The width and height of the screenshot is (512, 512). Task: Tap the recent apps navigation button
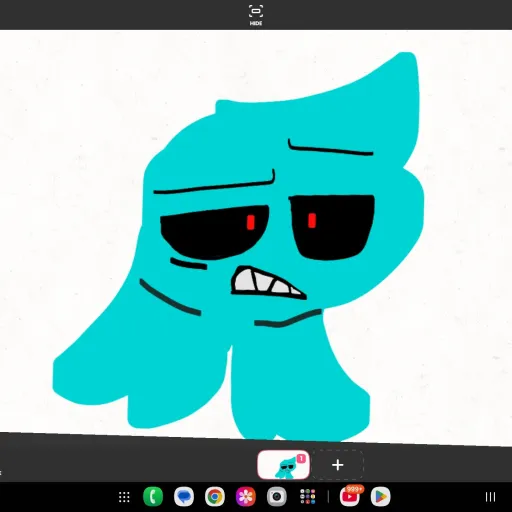click(490, 497)
